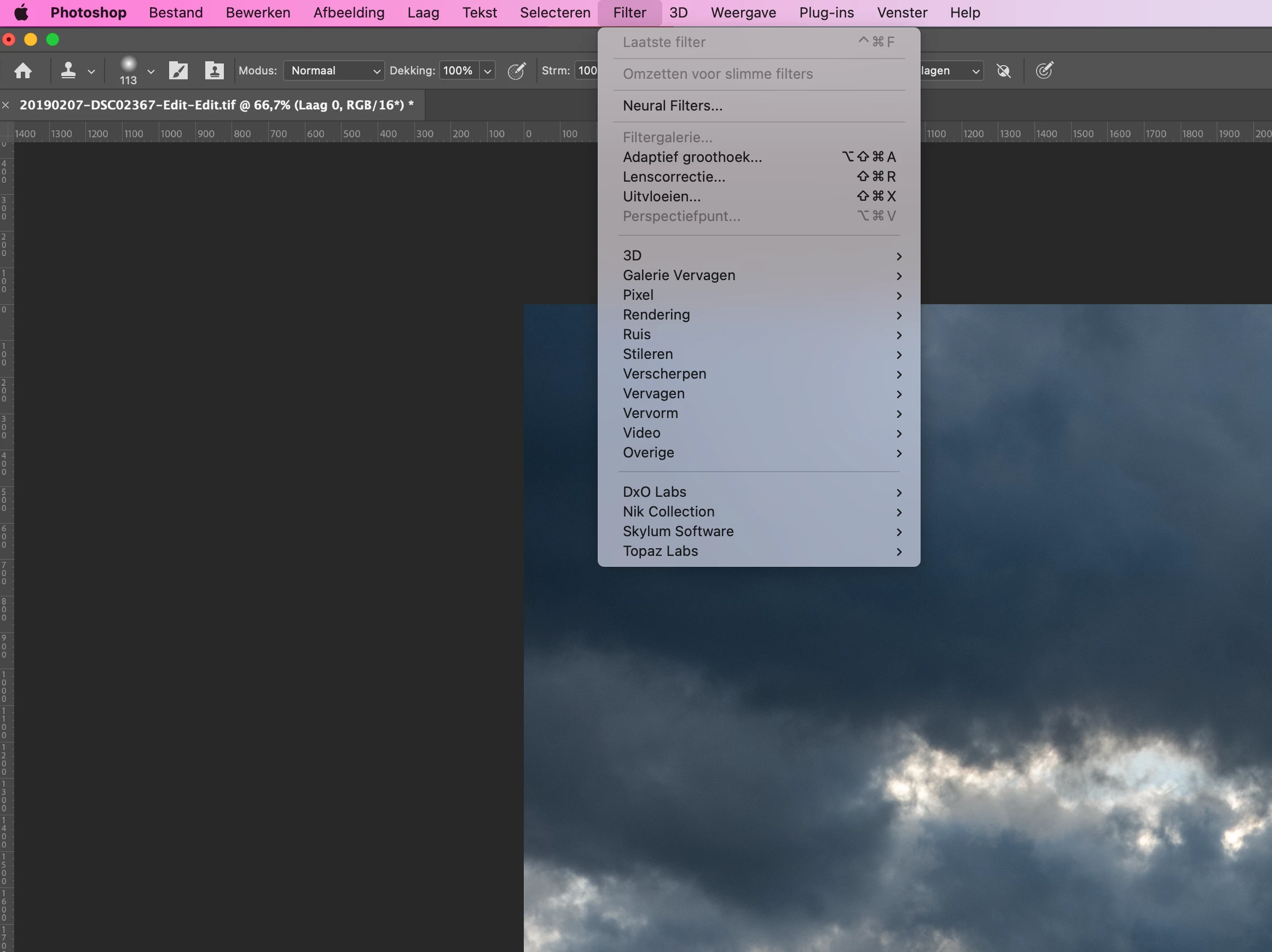Expand the Topaz Labs submenu
The image size is (1272, 952).
[x=660, y=551]
